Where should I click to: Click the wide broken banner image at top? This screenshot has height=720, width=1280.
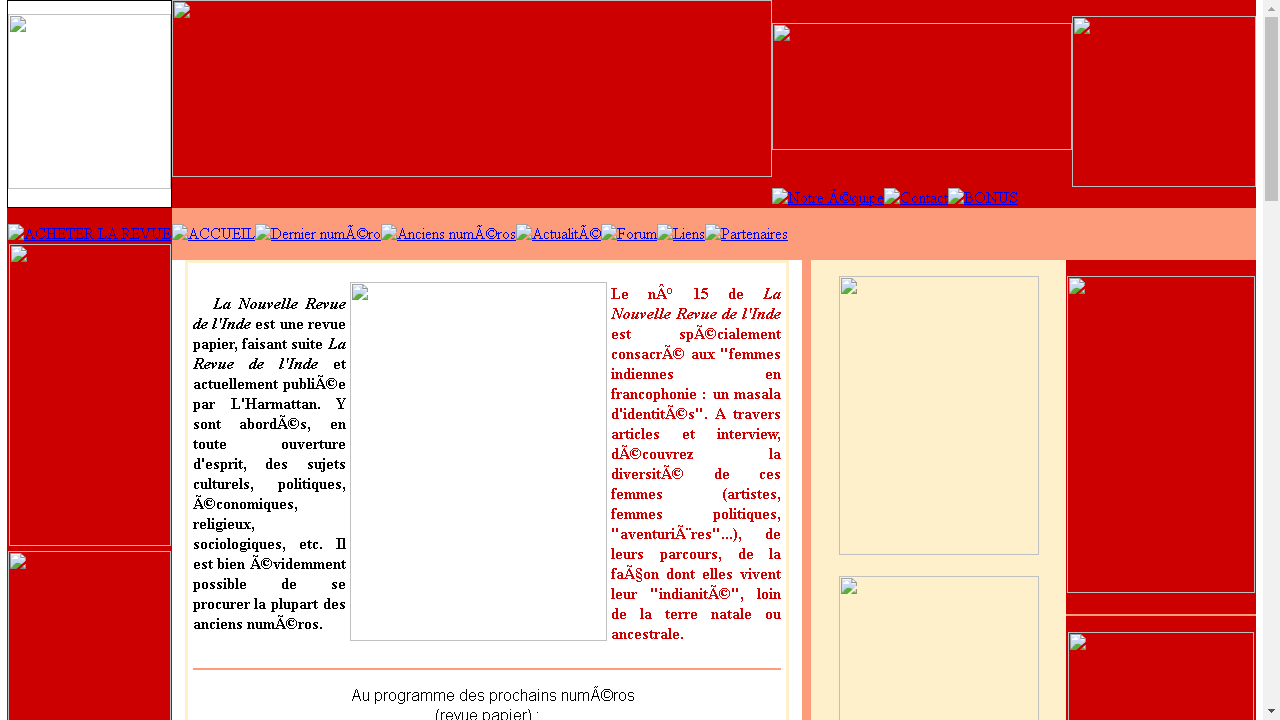pos(472,89)
